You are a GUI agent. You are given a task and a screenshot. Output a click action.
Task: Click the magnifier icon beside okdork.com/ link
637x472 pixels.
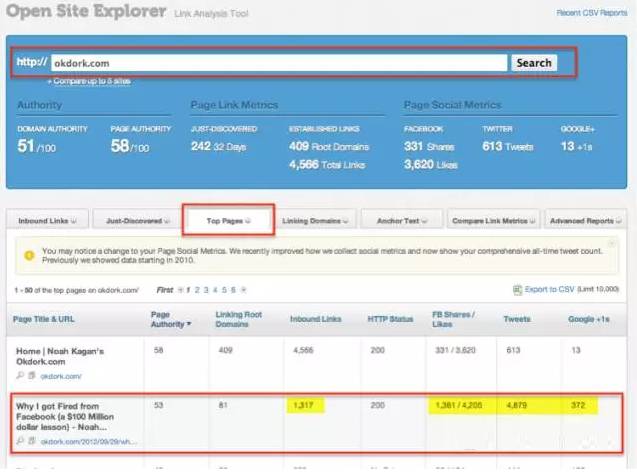coord(20,375)
